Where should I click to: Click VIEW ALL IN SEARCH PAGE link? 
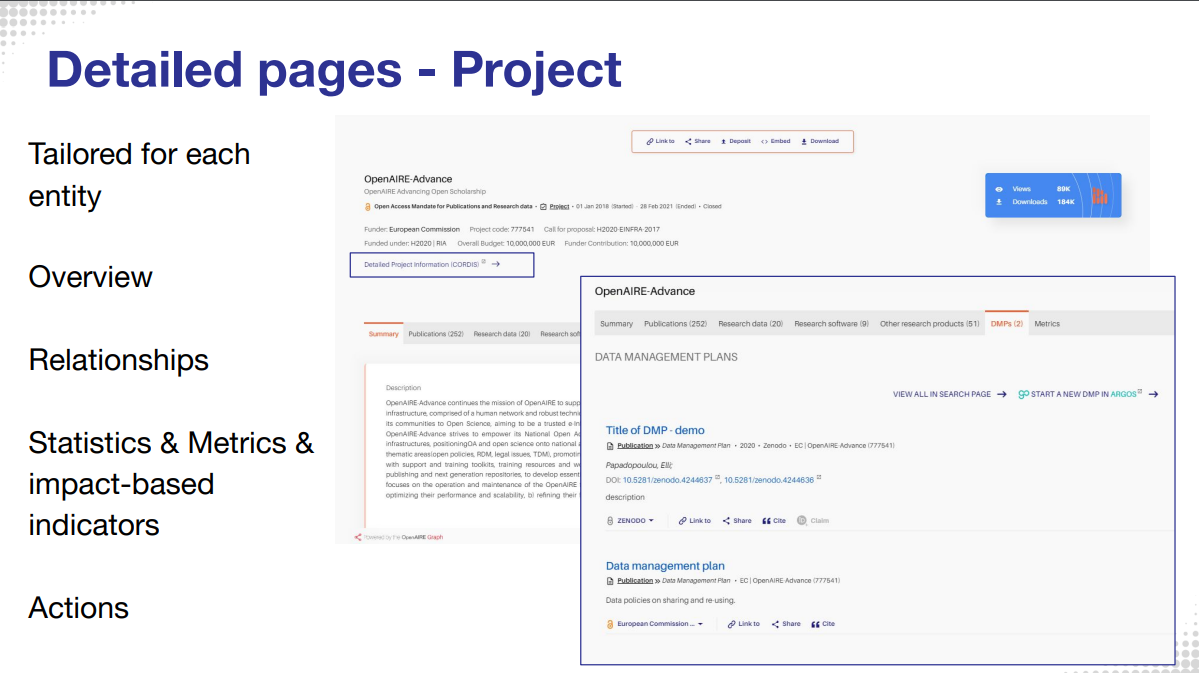coord(941,395)
